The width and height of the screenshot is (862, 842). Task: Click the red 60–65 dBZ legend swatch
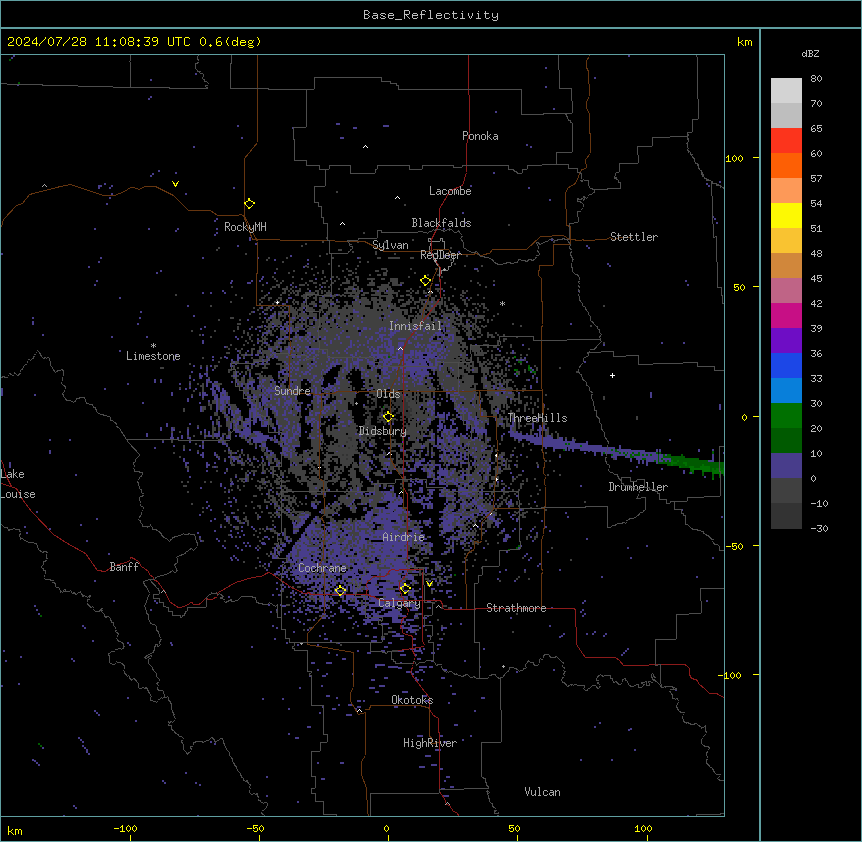click(x=786, y=141)
